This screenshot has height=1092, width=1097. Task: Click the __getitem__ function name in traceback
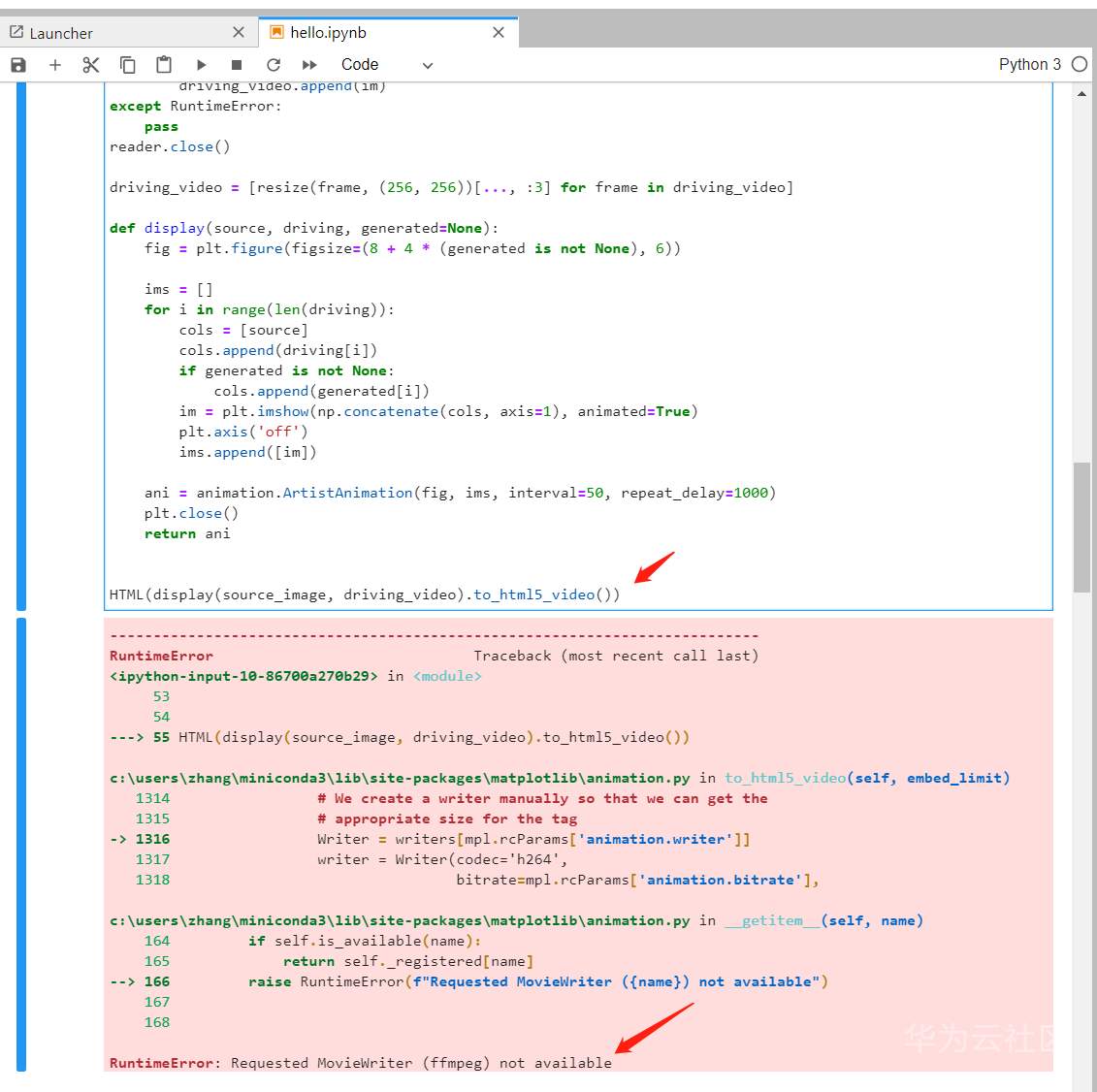pyautogui.click(x=772, y=920)
